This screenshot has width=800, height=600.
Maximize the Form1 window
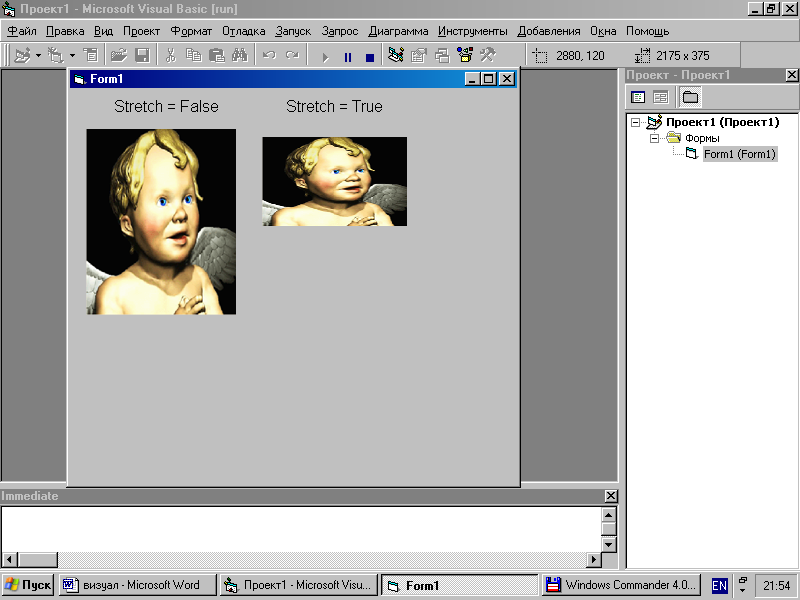point(489,79)
